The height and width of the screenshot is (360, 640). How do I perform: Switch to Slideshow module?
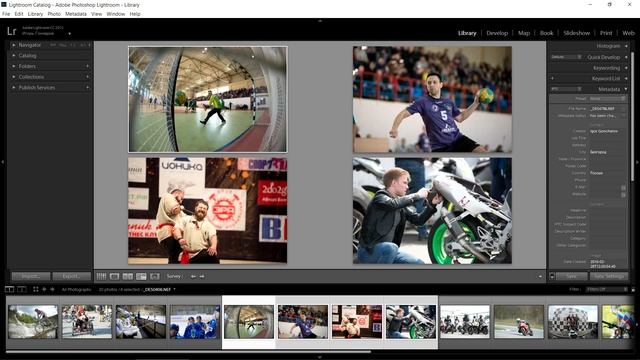click(x=576, y=33)
